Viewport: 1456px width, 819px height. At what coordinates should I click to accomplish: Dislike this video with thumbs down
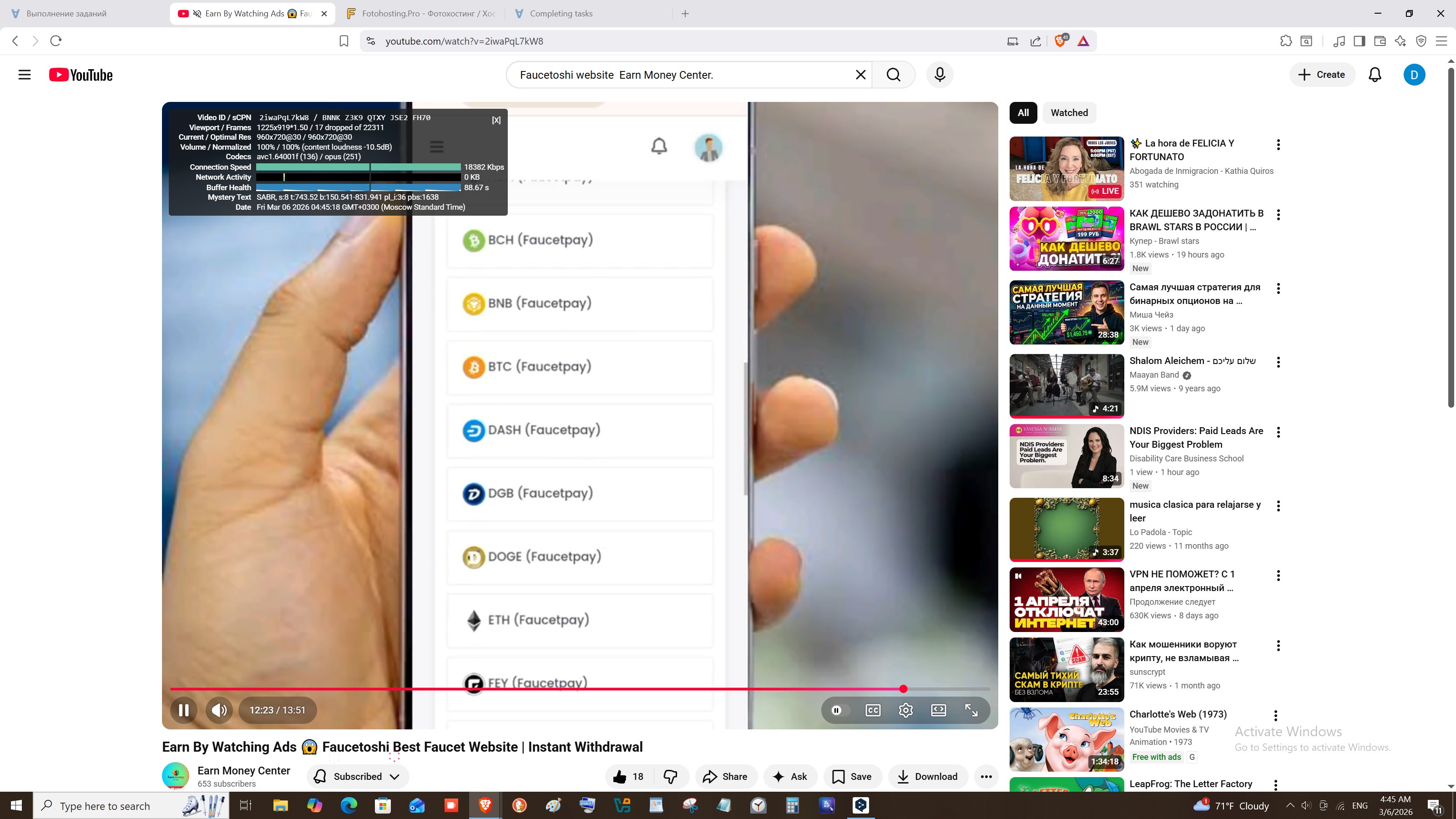pyautogui.click(x=670, y=777)
